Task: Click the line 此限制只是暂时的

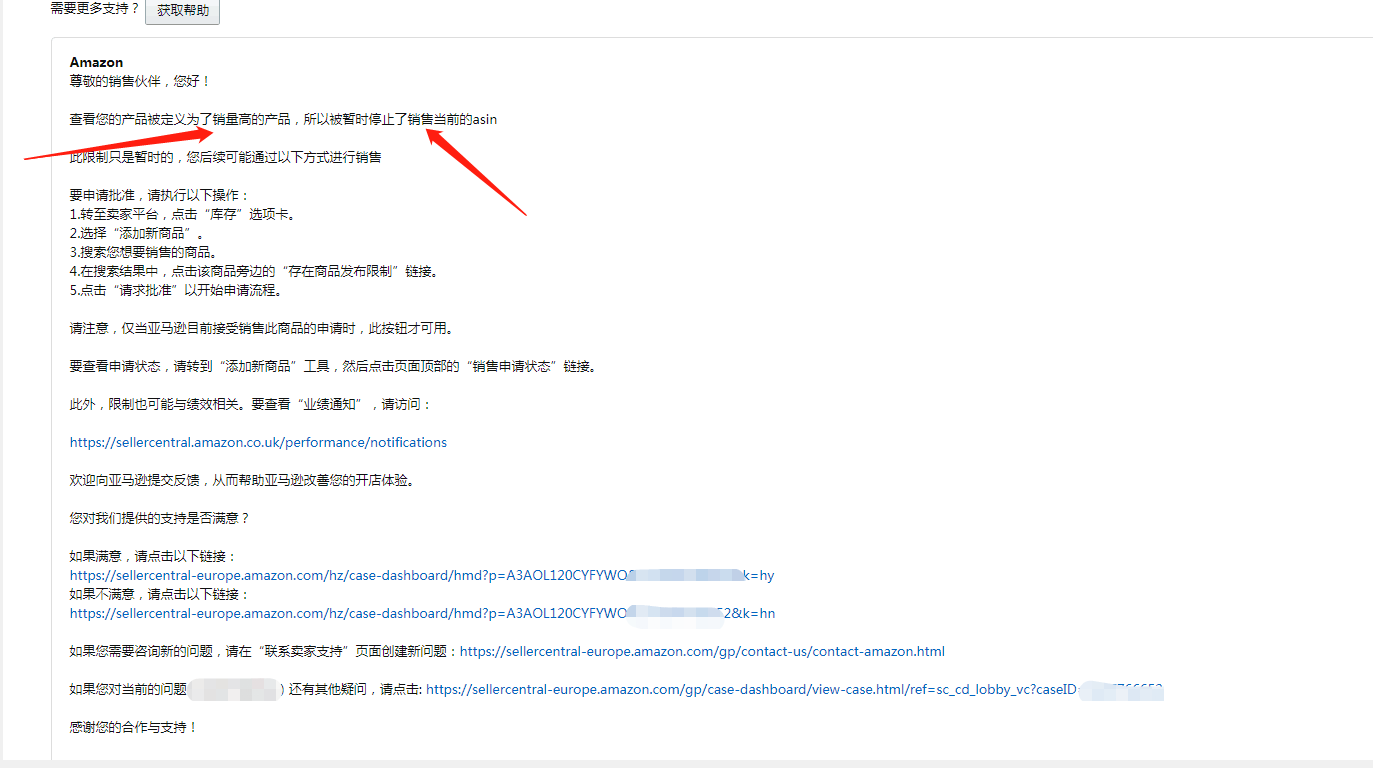Action: [x=225, y=157]
